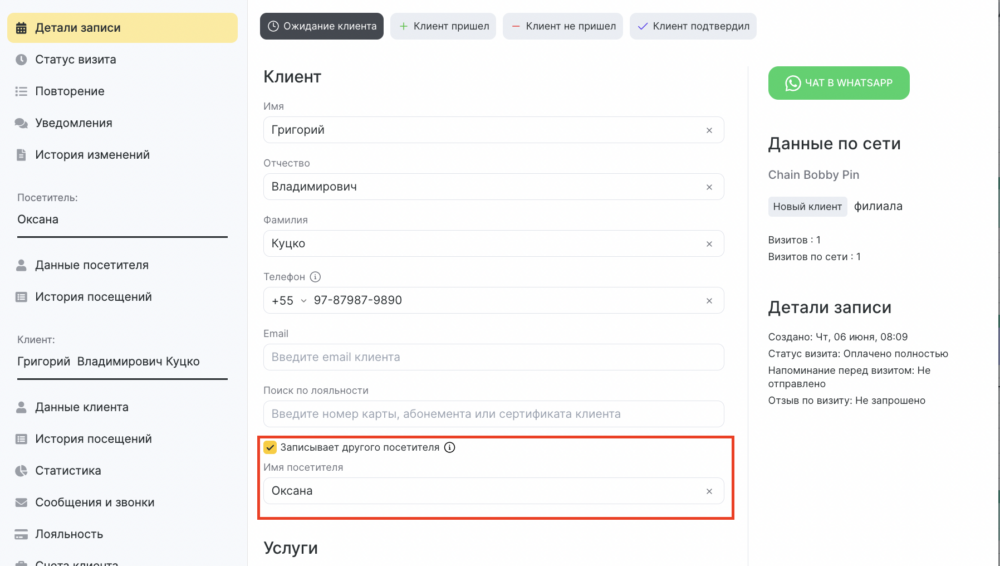This screenshot has height=566, width=1000.
Task: Click the Chain Bobby Pin network name
Action: click(x=814, y=175)
